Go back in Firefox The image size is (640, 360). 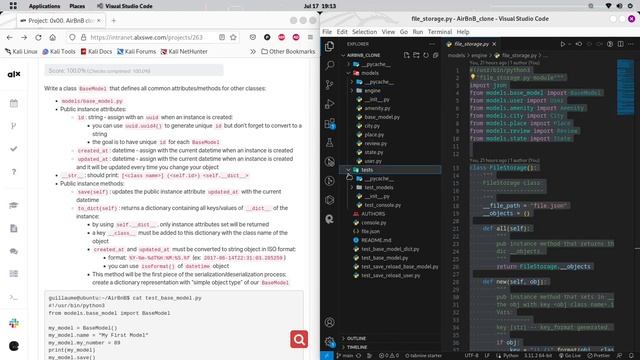coord(10,37)
